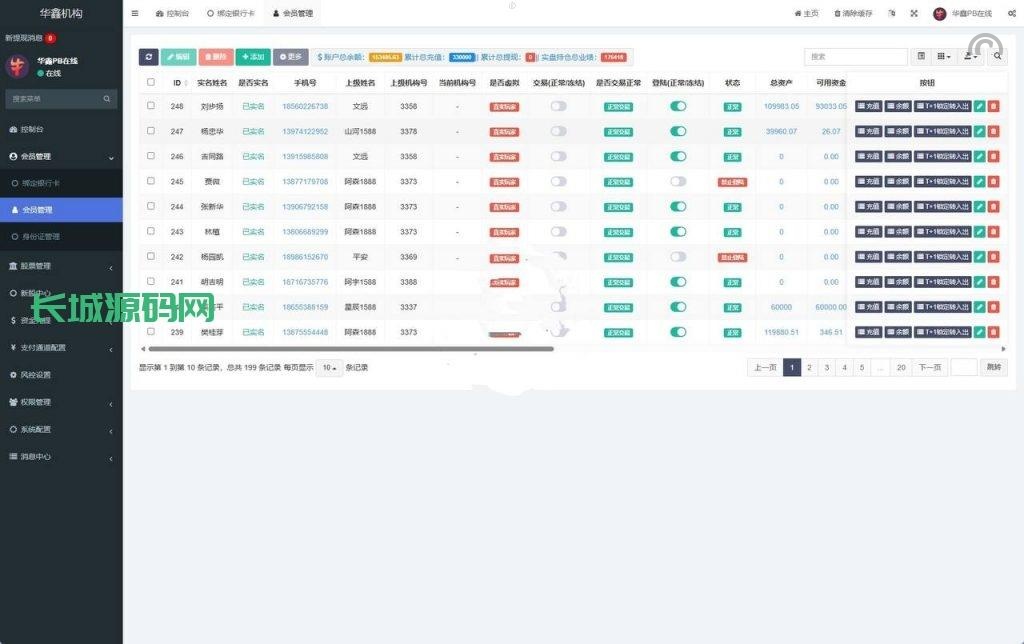Click the 余额 button for row 247
Viewport: 1024px width, 644px height.
point(898,131)
